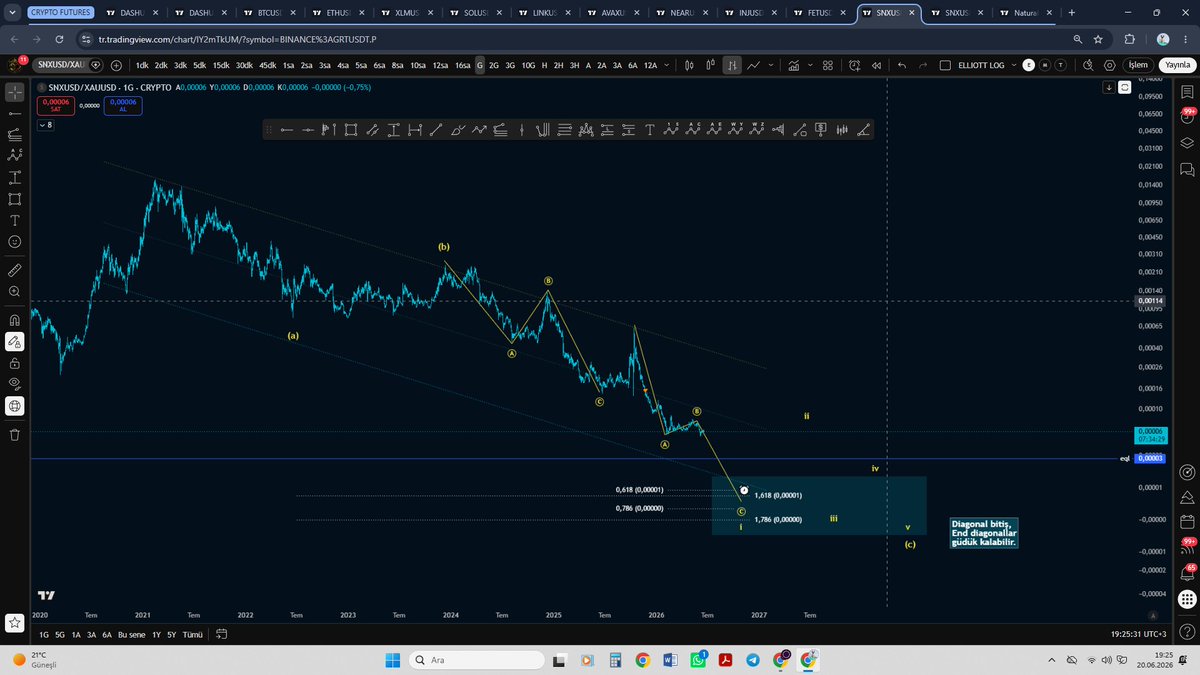Click the İşlem trade button
Image resolution: width=1200 pixels, height=675 pixels.
pos(1138,65)
